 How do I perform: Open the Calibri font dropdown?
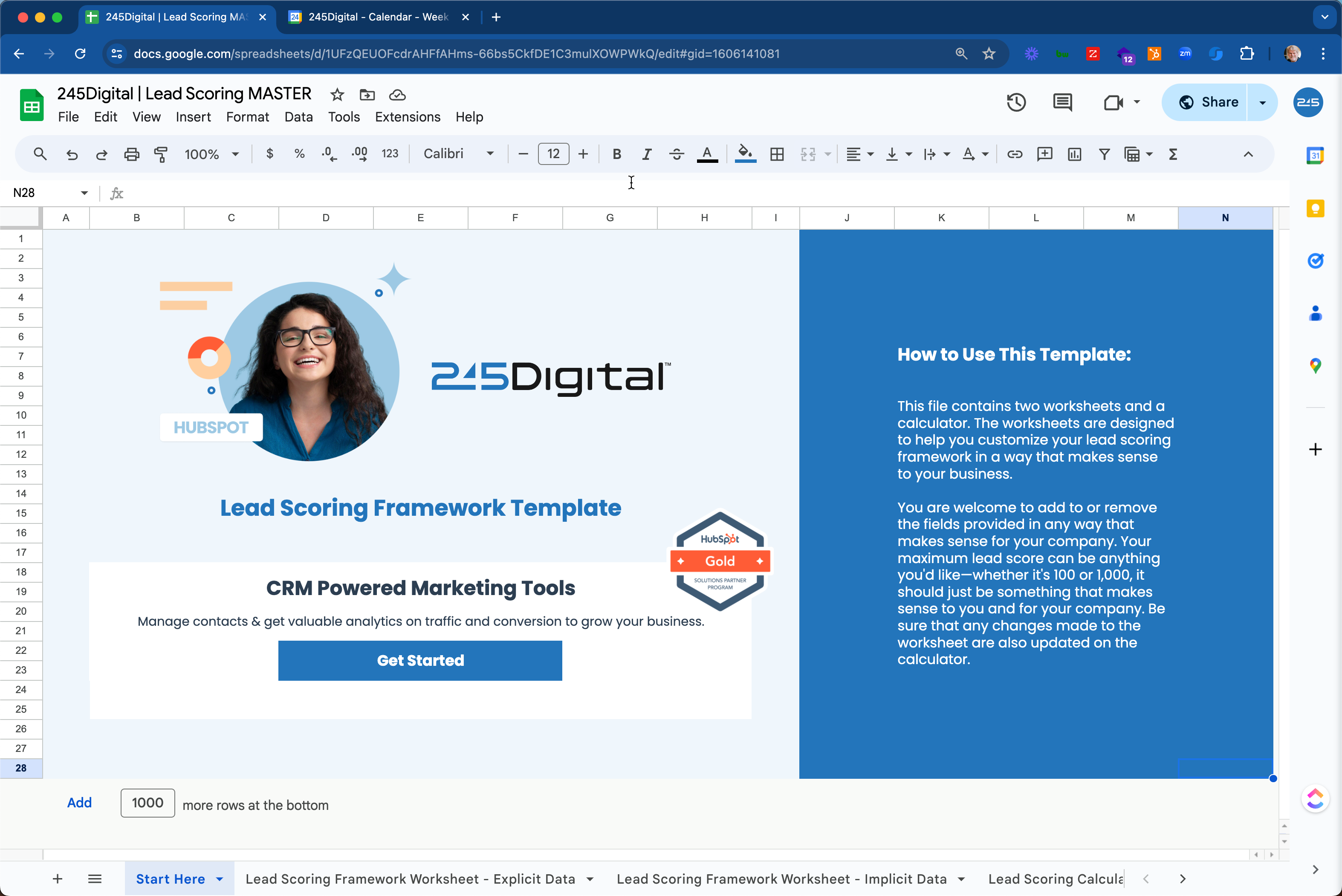click(459, 154)
